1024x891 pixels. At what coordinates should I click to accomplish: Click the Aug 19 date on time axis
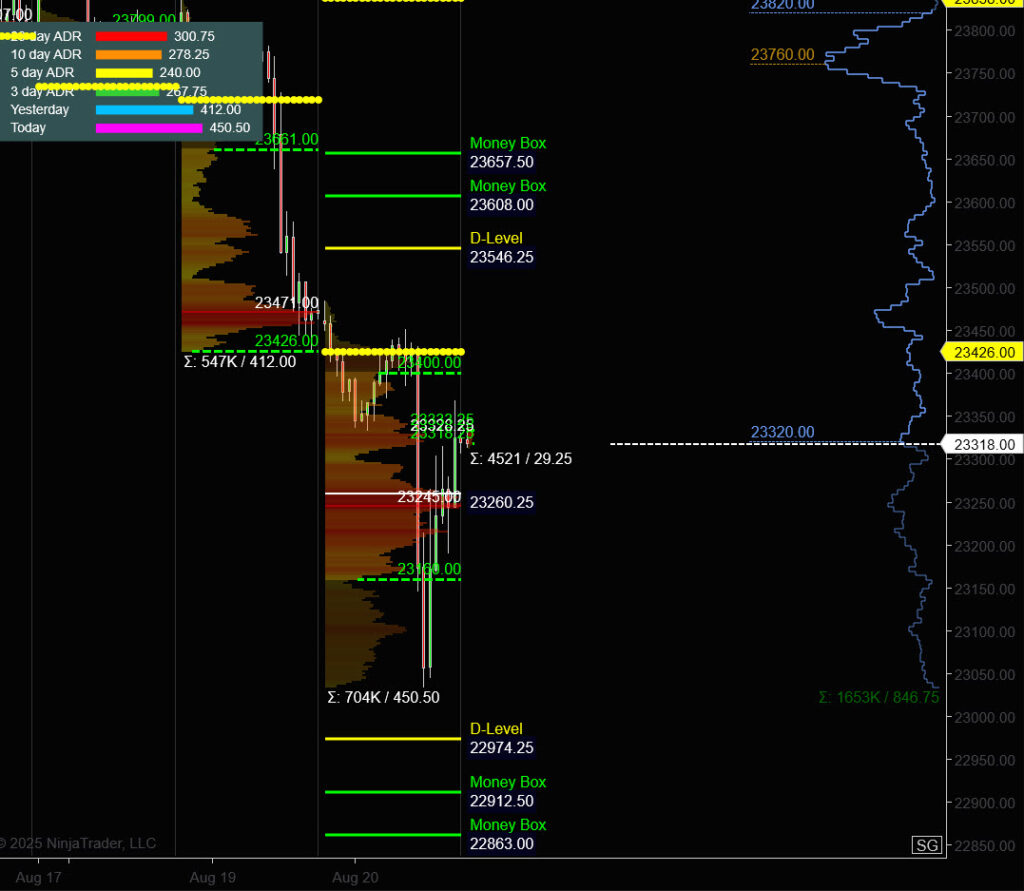click(x=212, y=876)
